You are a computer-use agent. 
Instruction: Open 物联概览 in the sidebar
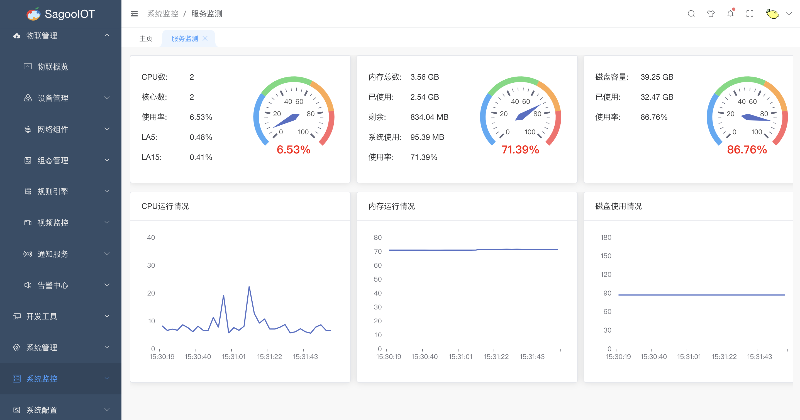(x=61, y=66)
